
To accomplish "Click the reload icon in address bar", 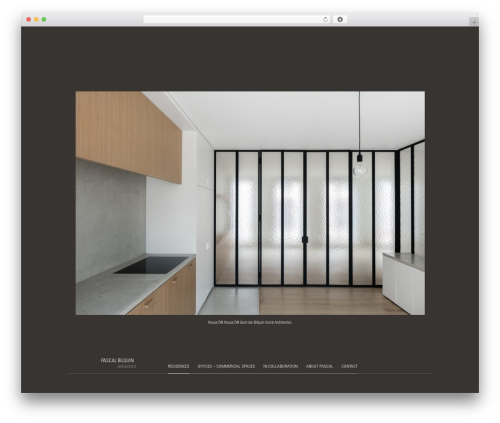I will click(325, 19).
